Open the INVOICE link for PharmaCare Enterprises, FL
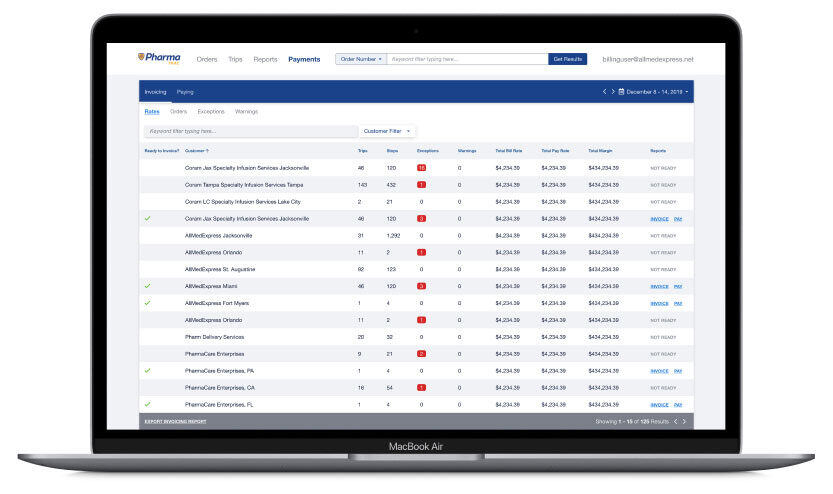Screen dimensions: 833x494 [659, 405]
